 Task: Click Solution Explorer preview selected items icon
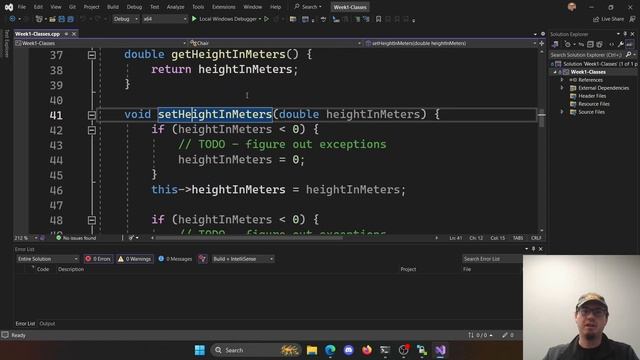[x=629, y=44]
